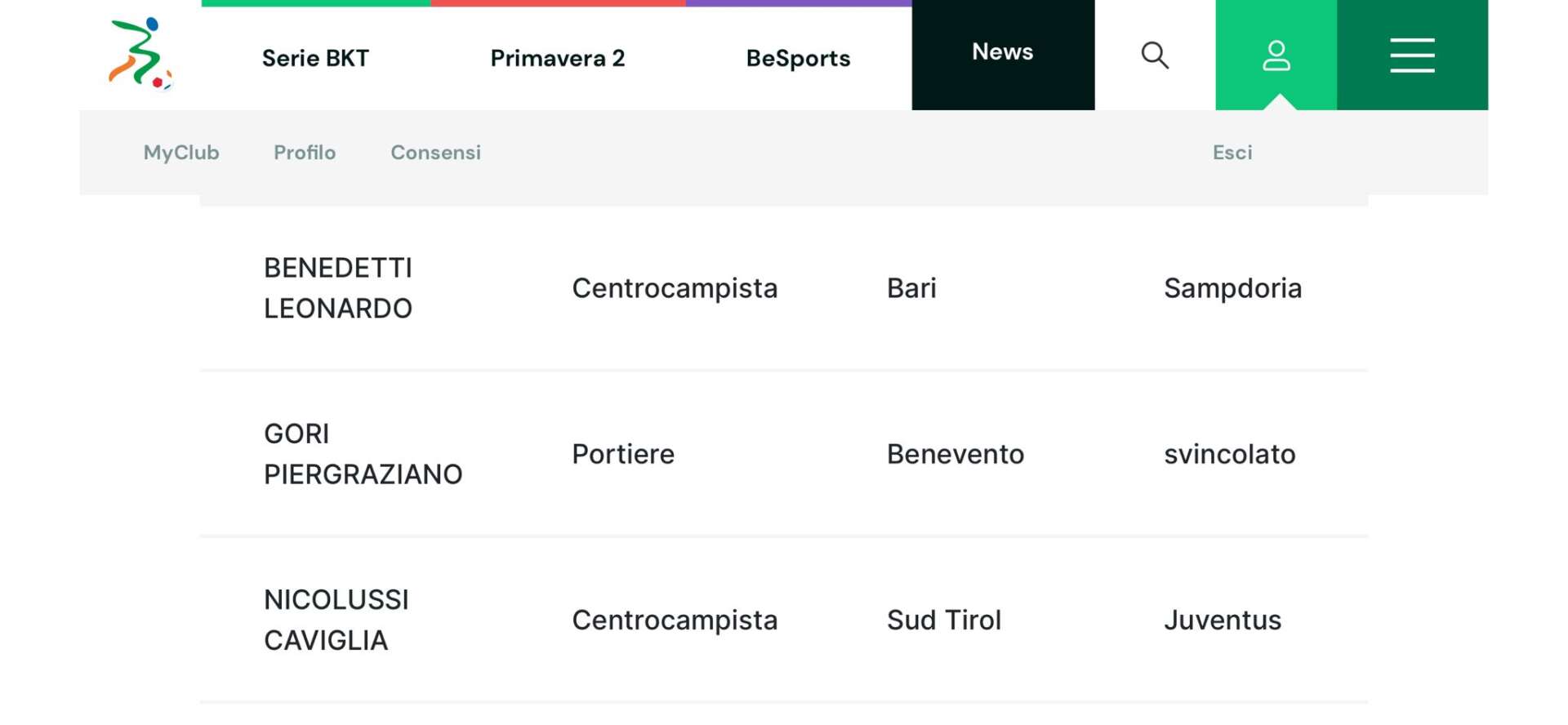Go to Serie BKT section
This screenshot has height=725, width=1568.
[x=315, y=59]
